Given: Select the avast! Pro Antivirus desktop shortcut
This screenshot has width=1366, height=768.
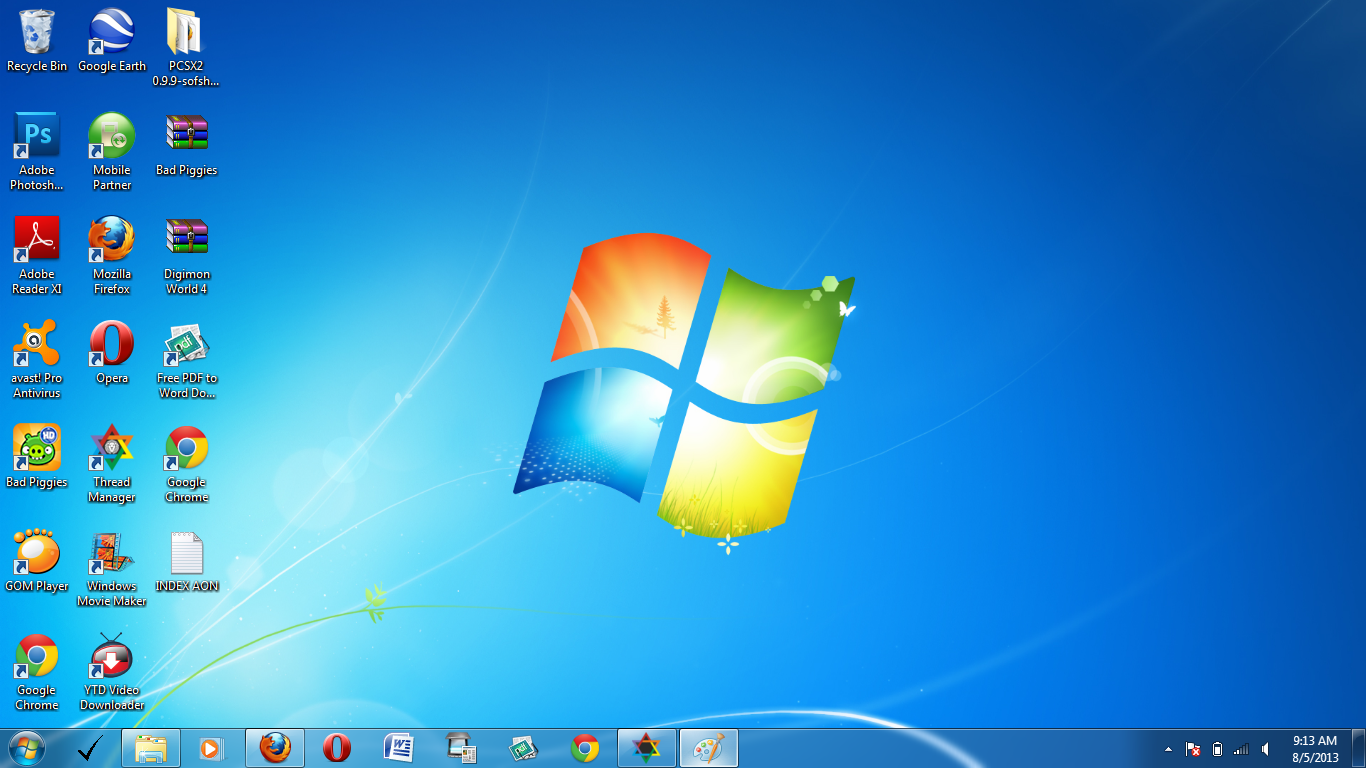Looking at the screenshot, I should click(37, 360).
